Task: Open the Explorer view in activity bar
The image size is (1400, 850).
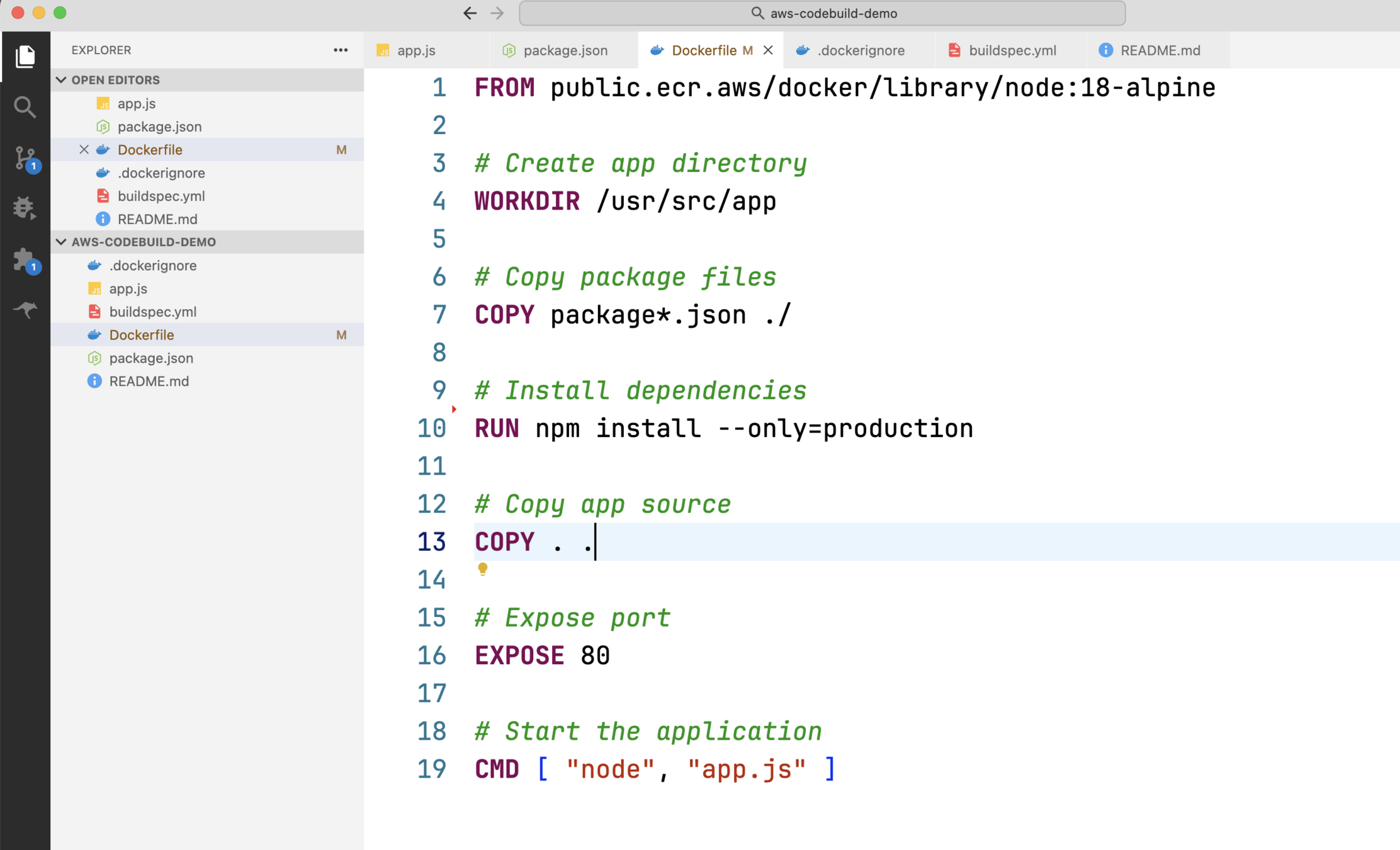Action: tap(25, 57)
